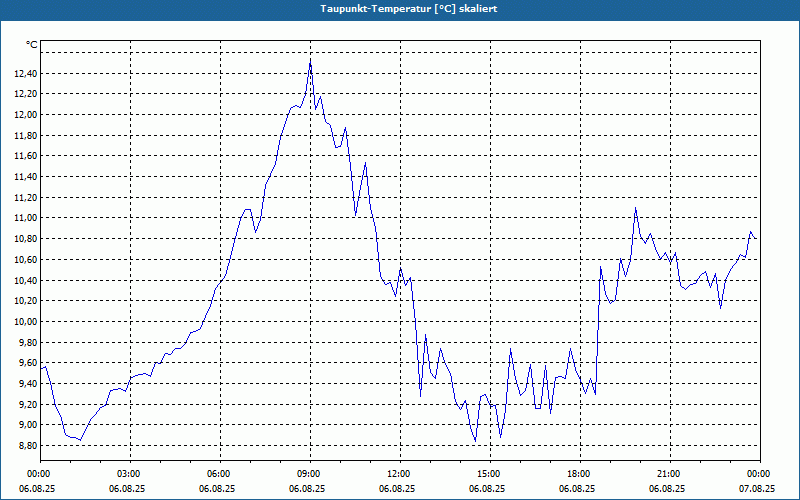Select the '06.08.25' date under 09:00
Image resolution: width=800 pixels, height=500 pixels.
point(307,489)
